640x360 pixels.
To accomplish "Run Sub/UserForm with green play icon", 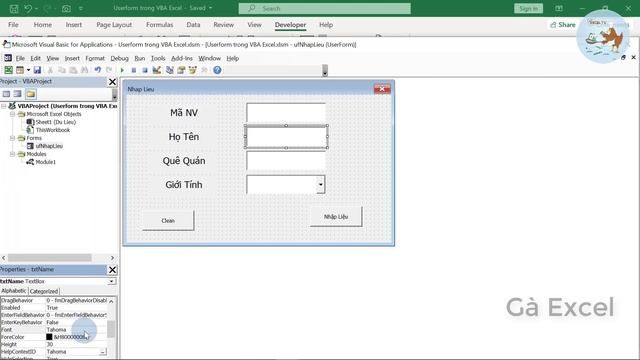I will pyautogui.click(x=122, y=70).
